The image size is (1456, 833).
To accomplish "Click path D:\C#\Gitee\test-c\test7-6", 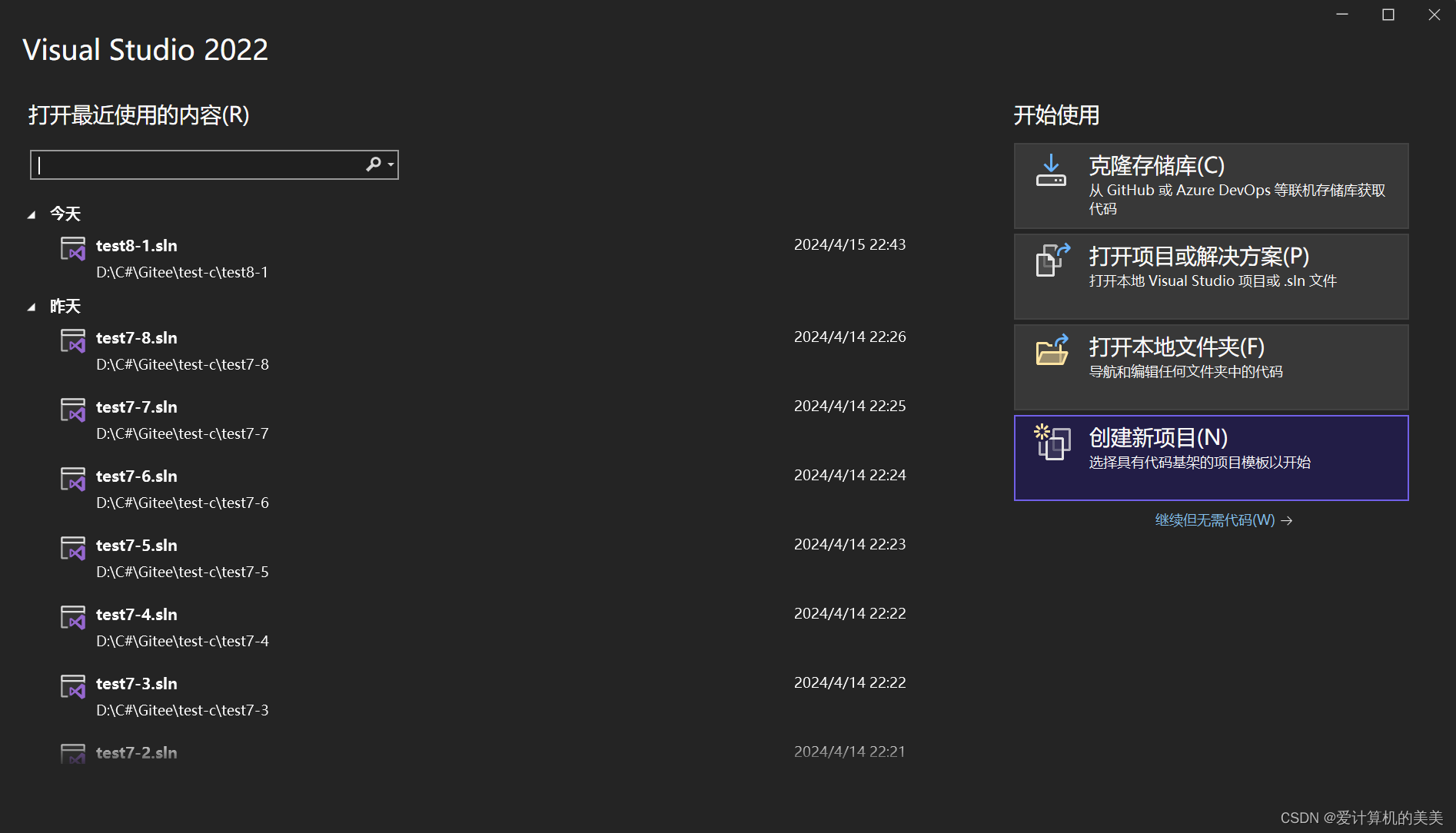I will 182,503.
